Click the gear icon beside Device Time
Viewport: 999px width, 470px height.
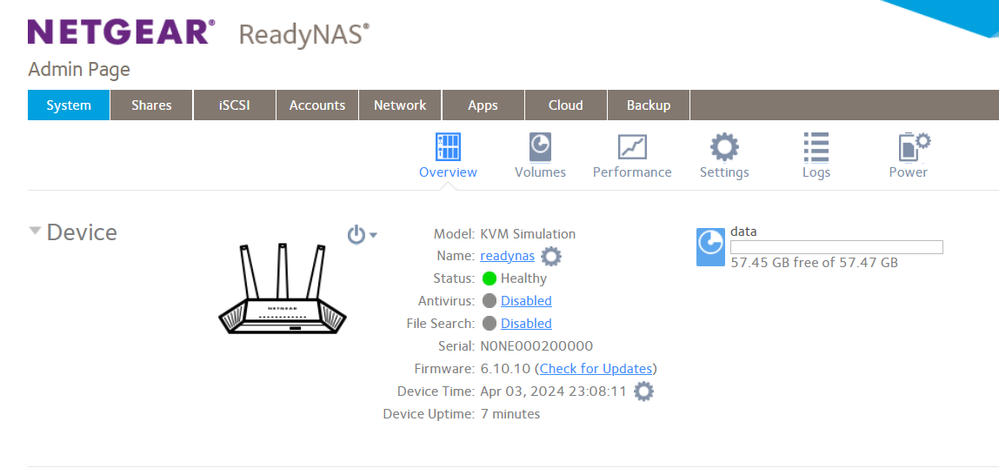click(x=643, y=391)
